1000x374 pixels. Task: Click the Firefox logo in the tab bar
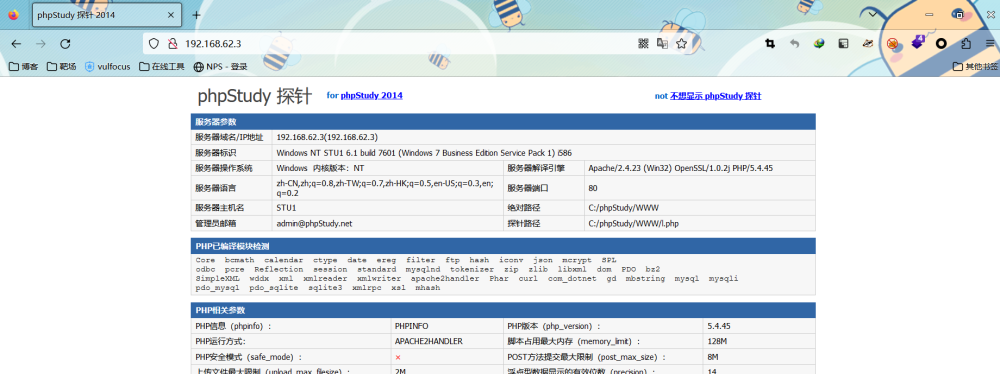point(13,15)
